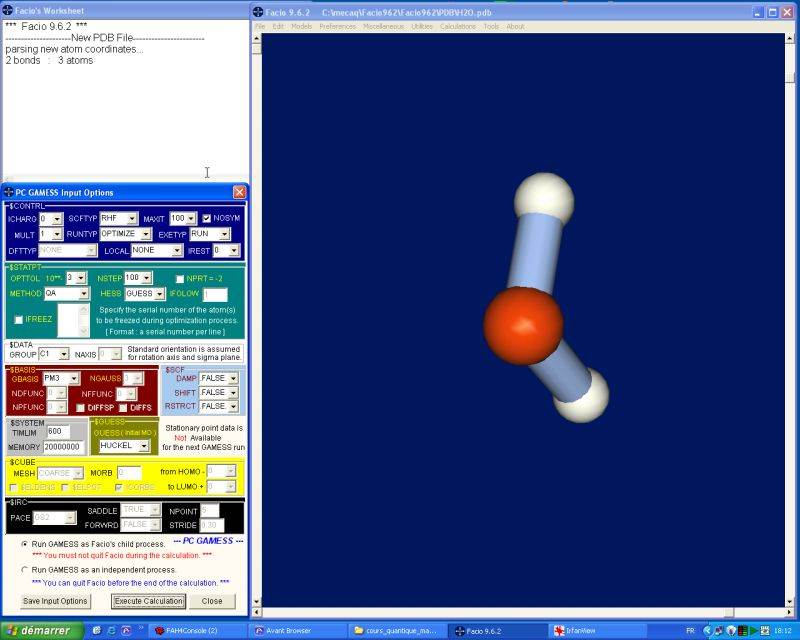Screen dimensions: 800x640
Task: Click the Close button in GAMESS dialog
Action: coord(212,601)
